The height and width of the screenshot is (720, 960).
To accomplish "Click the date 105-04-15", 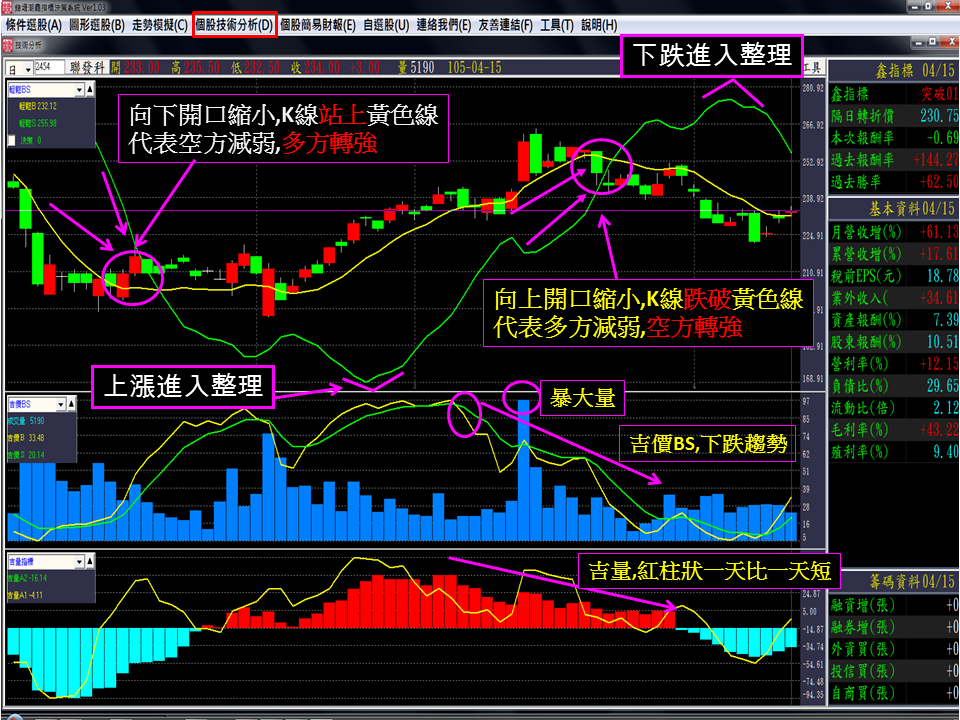I will (x=474, y=67).
